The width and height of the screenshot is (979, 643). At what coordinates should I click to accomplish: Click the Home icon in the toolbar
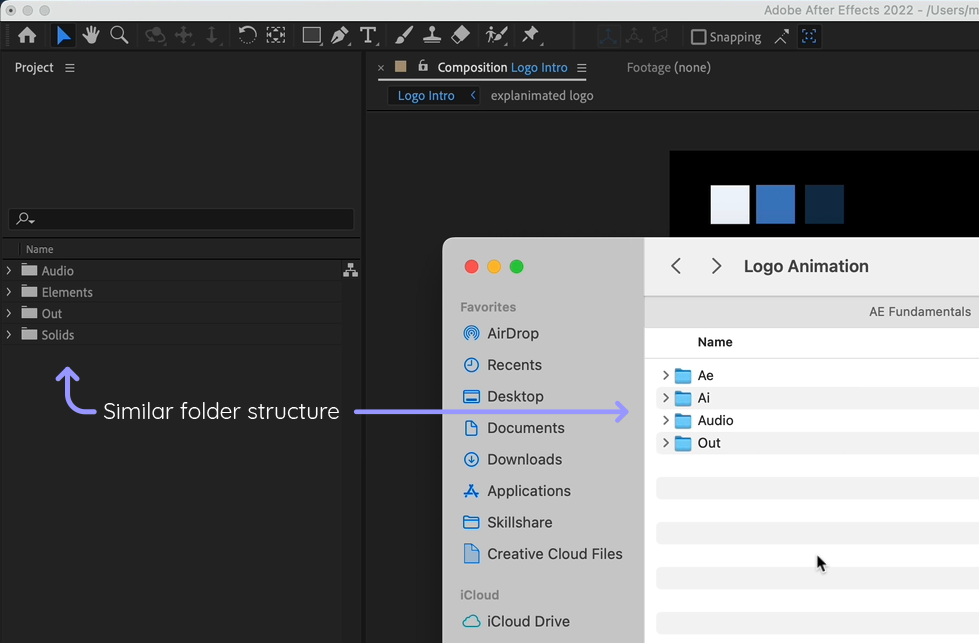tap(27, 35)
